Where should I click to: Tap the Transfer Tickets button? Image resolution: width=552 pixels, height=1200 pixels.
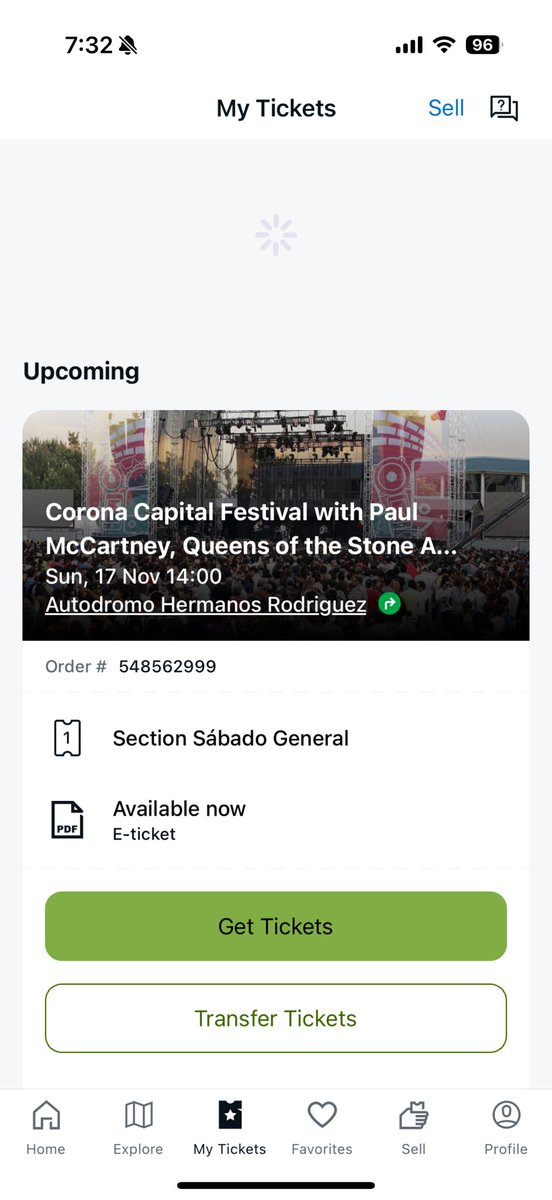276,1018
